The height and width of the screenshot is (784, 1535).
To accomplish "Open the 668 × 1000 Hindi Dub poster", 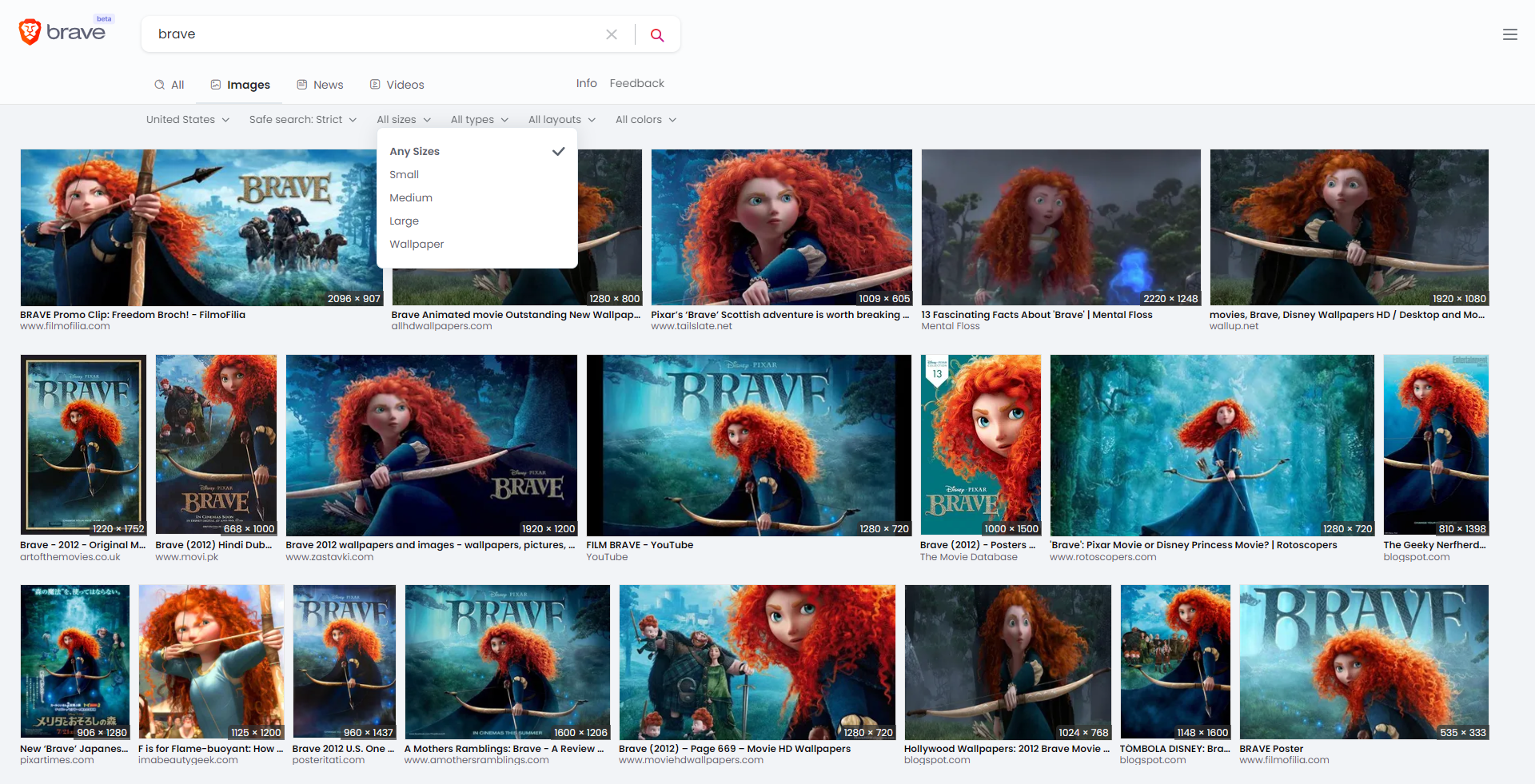I will [216, 444].
